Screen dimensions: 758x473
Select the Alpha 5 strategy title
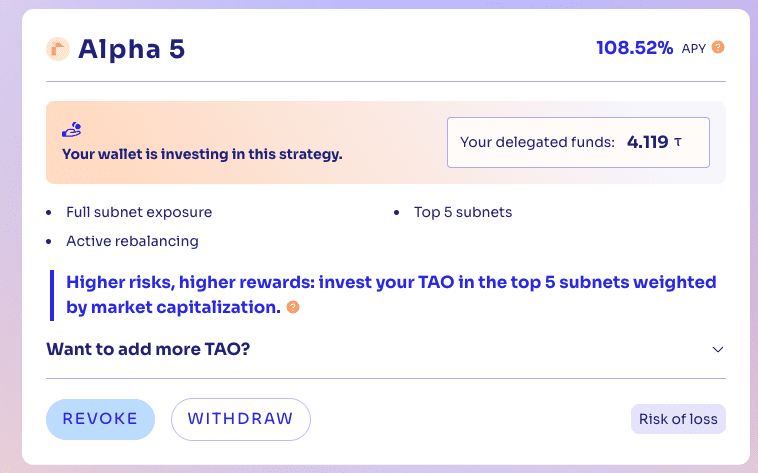coord(132,49)
